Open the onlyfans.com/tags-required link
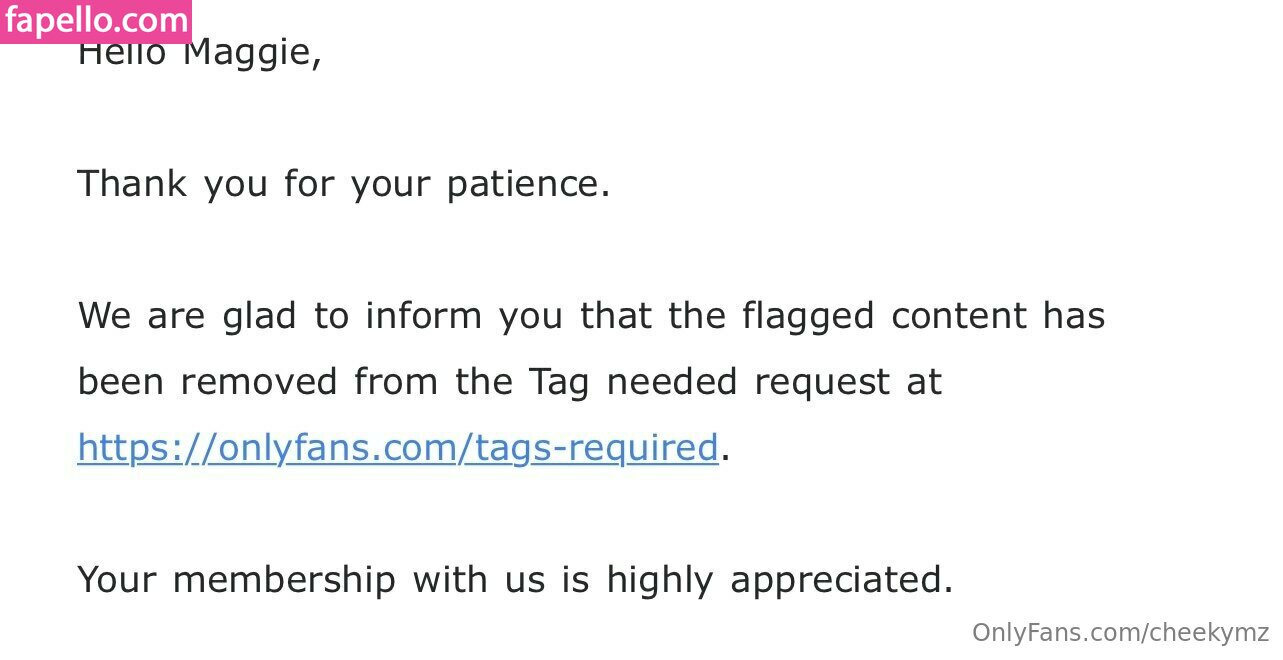1283x660 pixels. click(x=397, y=448)
